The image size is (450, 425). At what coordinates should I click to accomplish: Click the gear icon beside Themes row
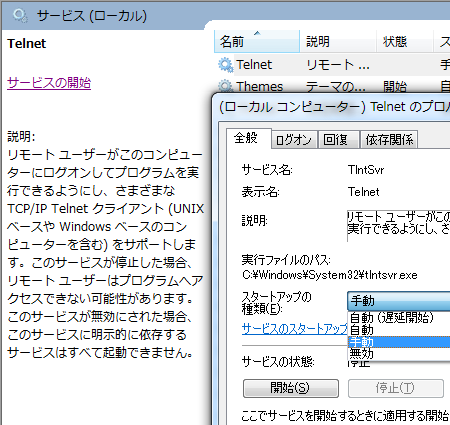click(226, 86)
